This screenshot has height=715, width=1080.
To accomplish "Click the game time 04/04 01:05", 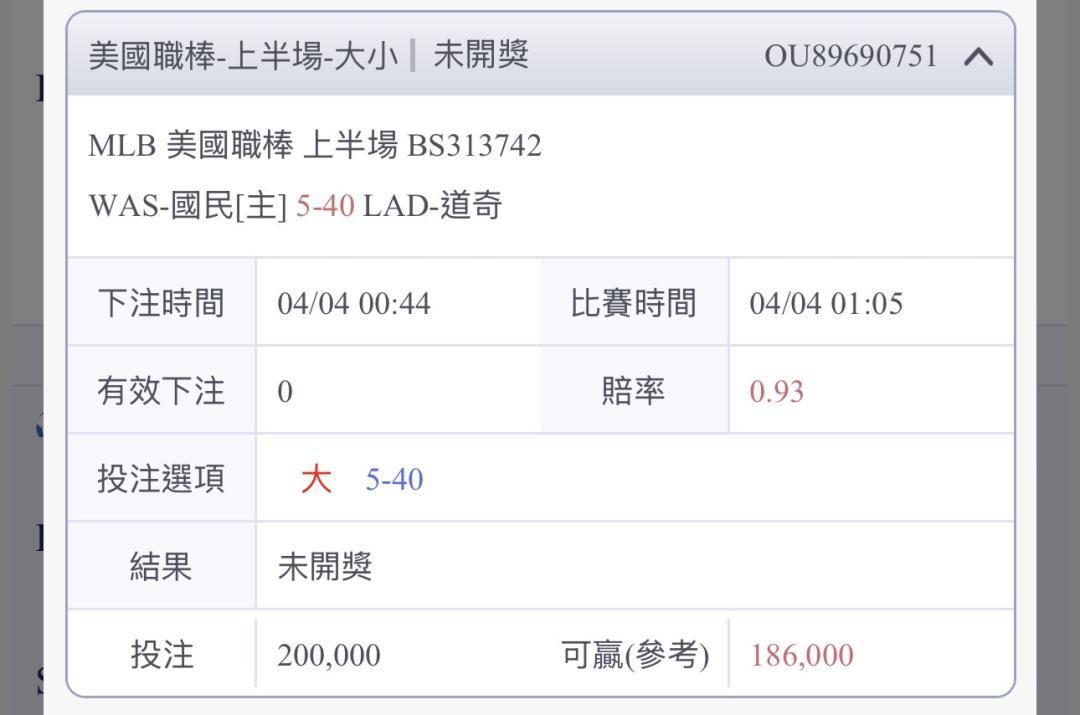I will pyautogui.click(x=826, y=304).
